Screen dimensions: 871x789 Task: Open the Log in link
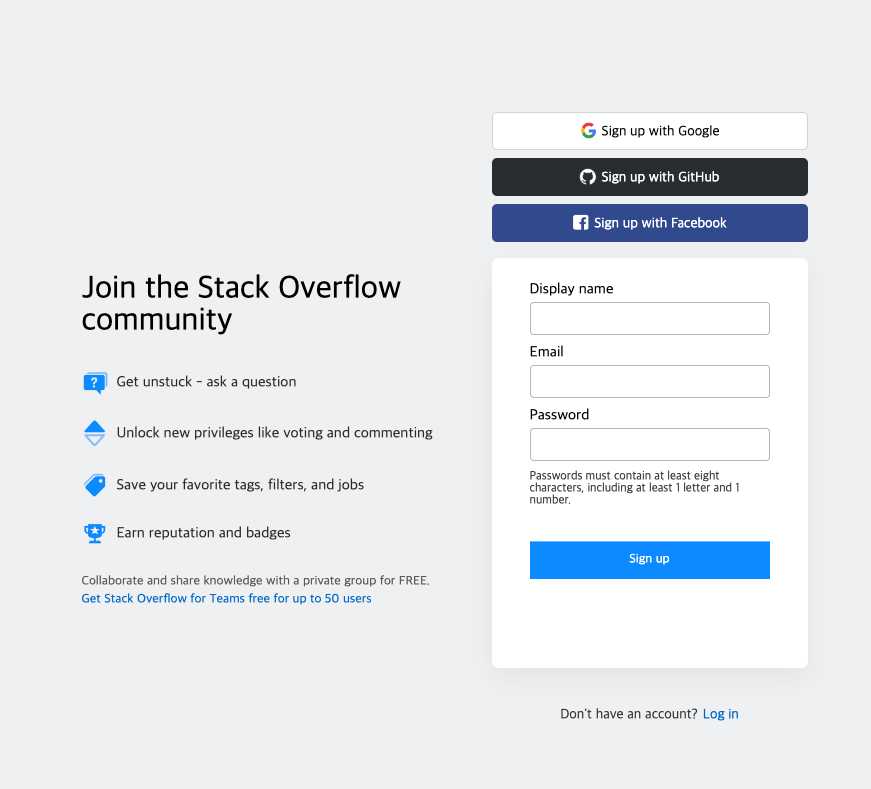point(720,713)
